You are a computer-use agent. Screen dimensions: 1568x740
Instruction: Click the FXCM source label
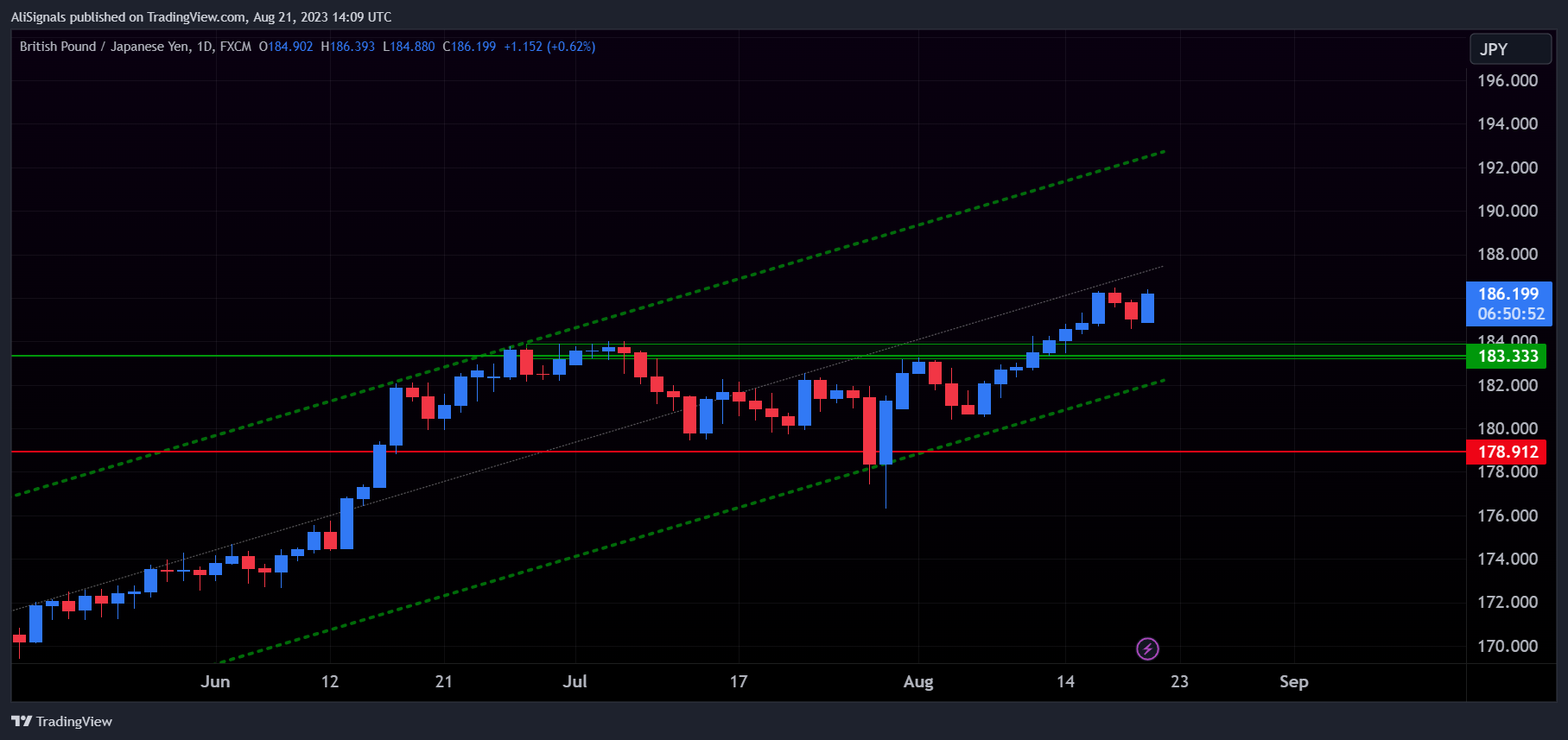236,47
